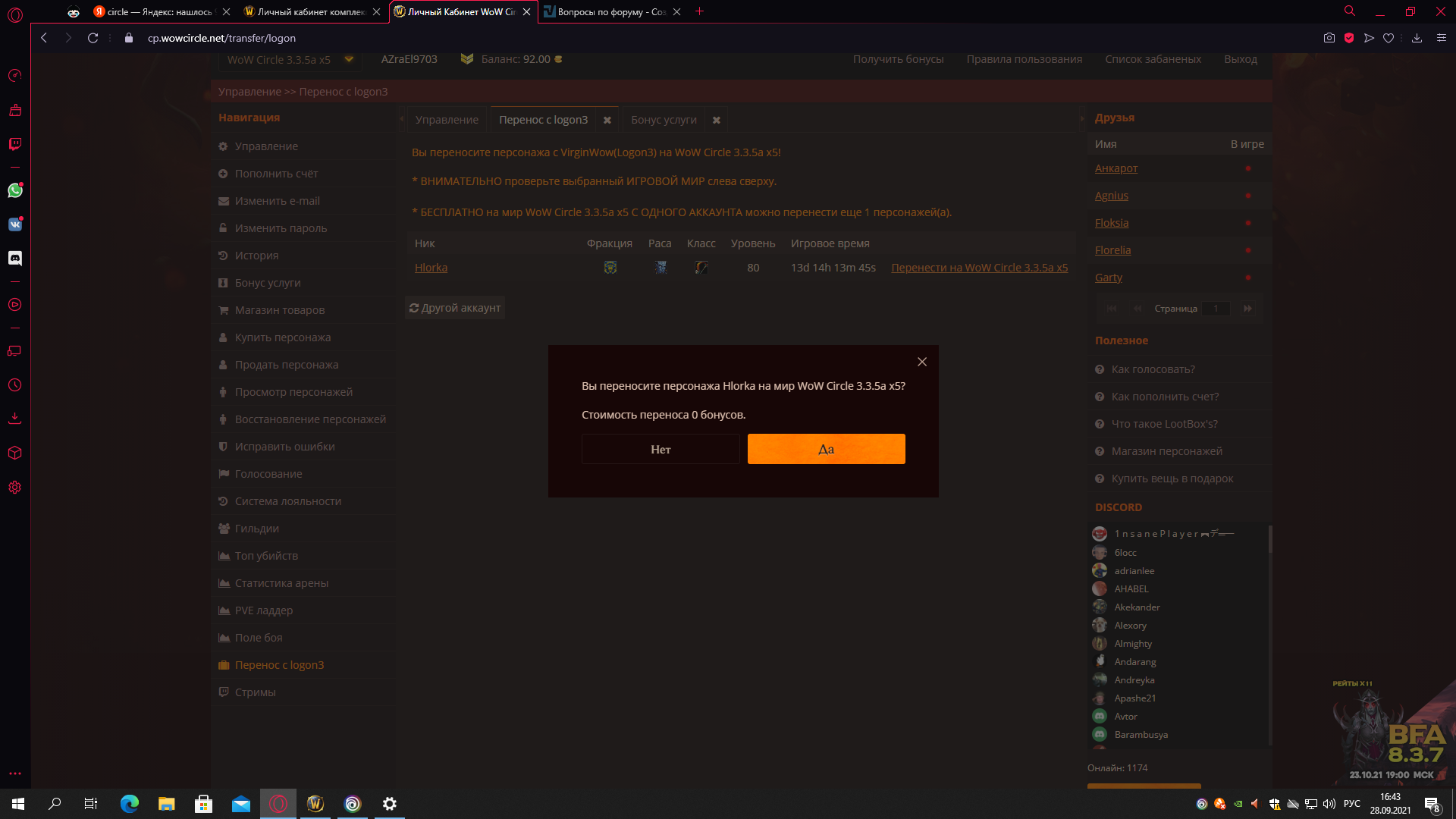The height and width of the screenshot is (819, 1456).
Task: Open Opera history clock icon
Action: [x=15, y=385]
